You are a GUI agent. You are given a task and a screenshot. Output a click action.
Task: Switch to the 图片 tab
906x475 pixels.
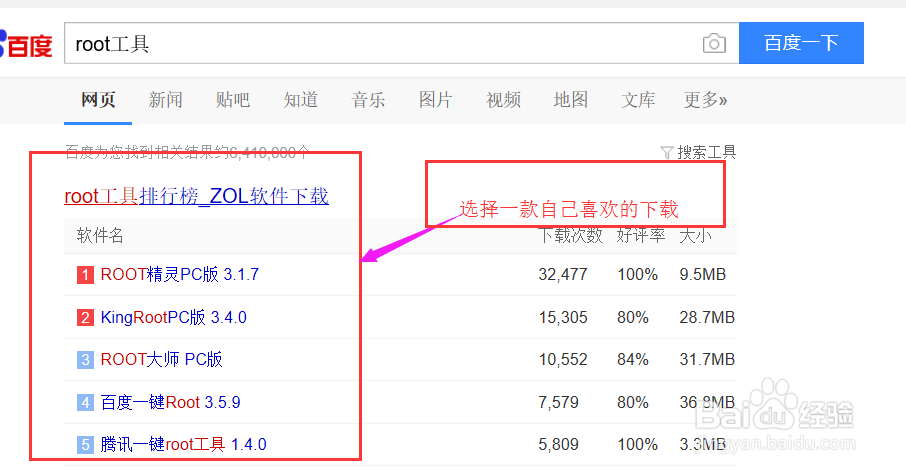[436, 100]
